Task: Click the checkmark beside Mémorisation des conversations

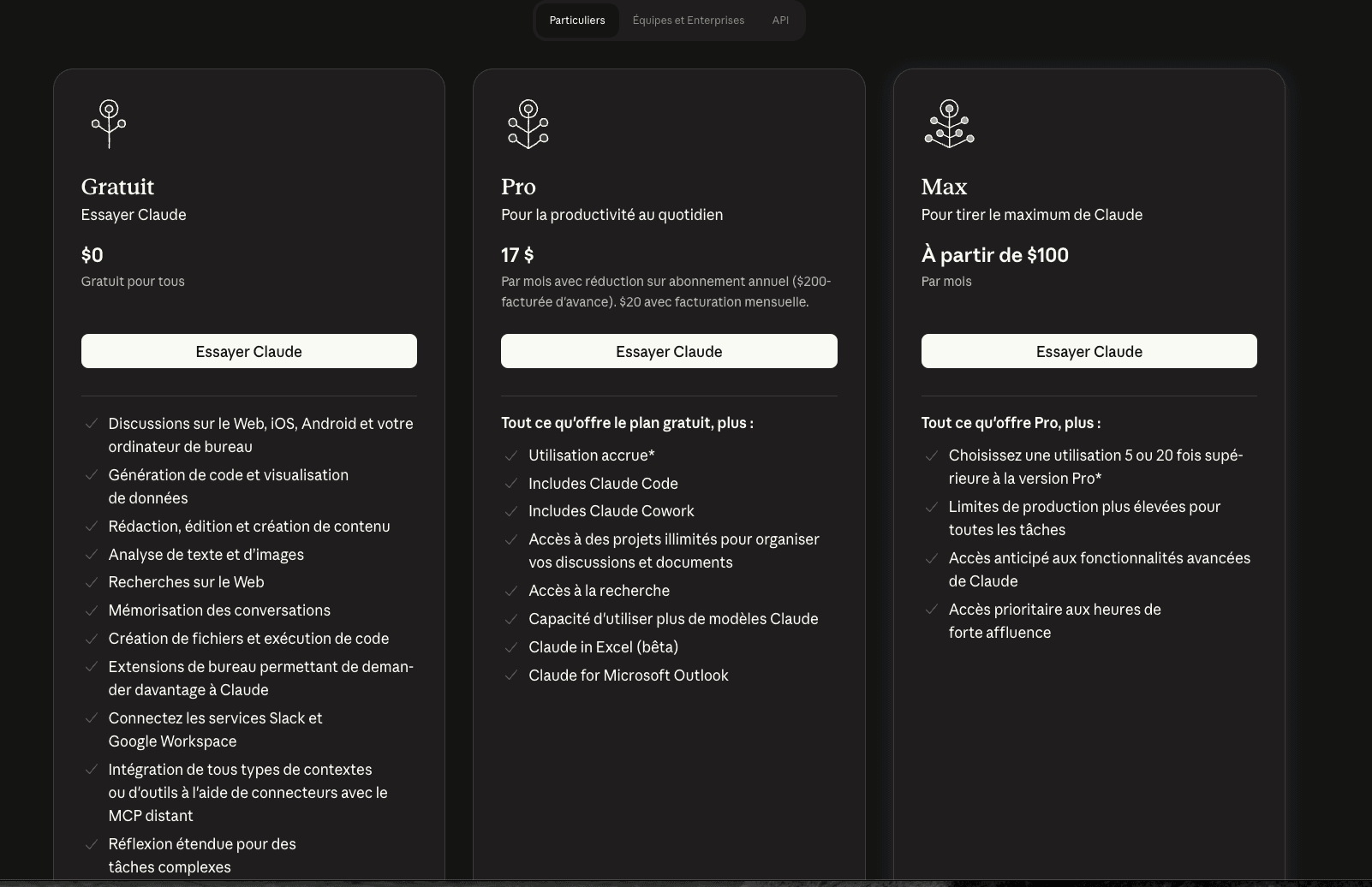Action: point(91,610)
